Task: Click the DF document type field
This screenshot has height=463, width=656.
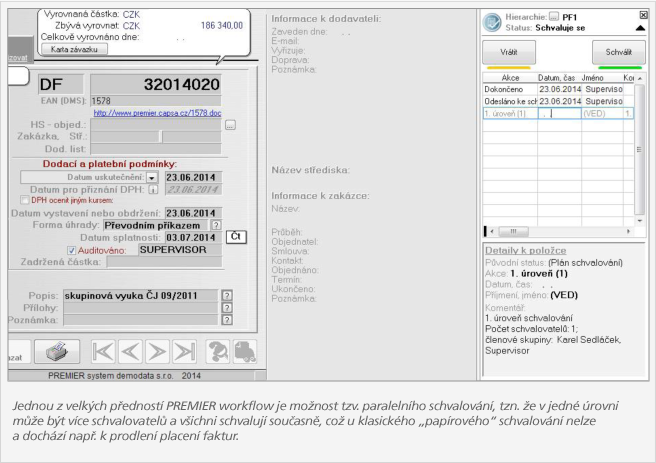Action: pyautogui.click(x=61, y=84)
